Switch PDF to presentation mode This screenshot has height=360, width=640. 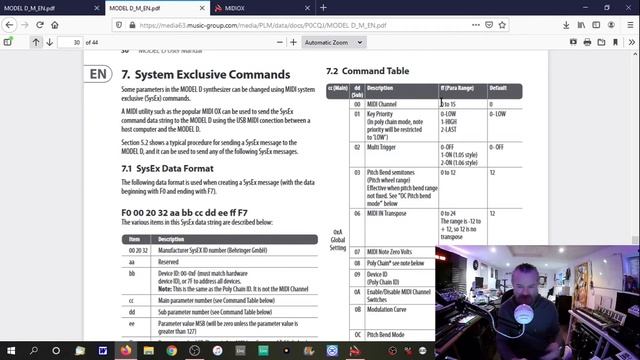pos(573,42)
